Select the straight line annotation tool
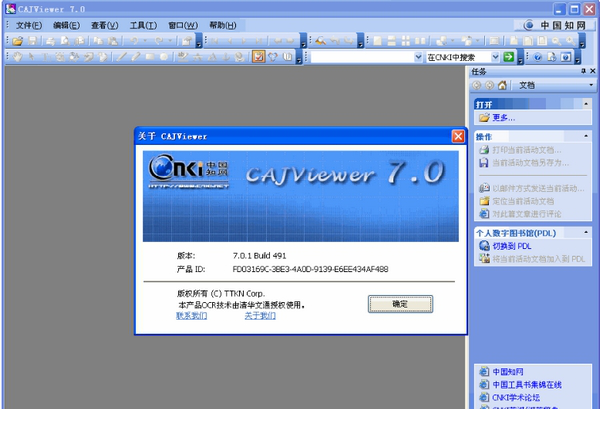The width and height of the screenshot is (600, 425). click(121, 57)
